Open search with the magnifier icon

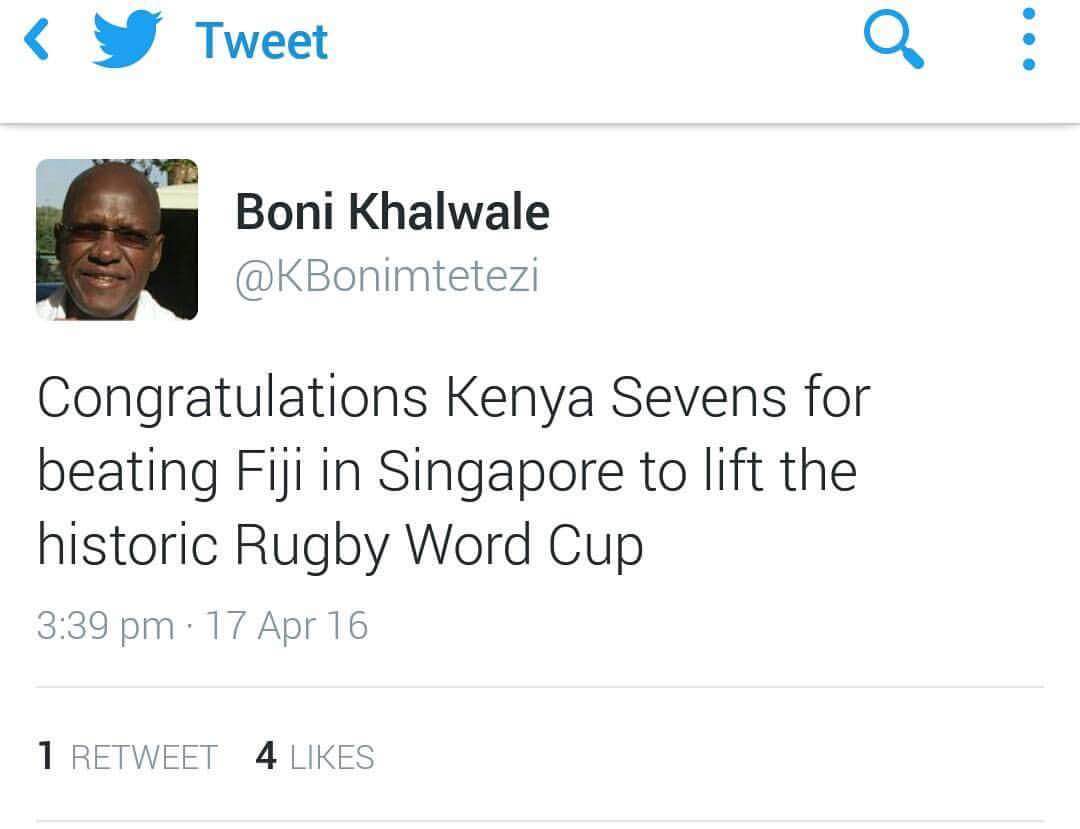tap(893, 43)
